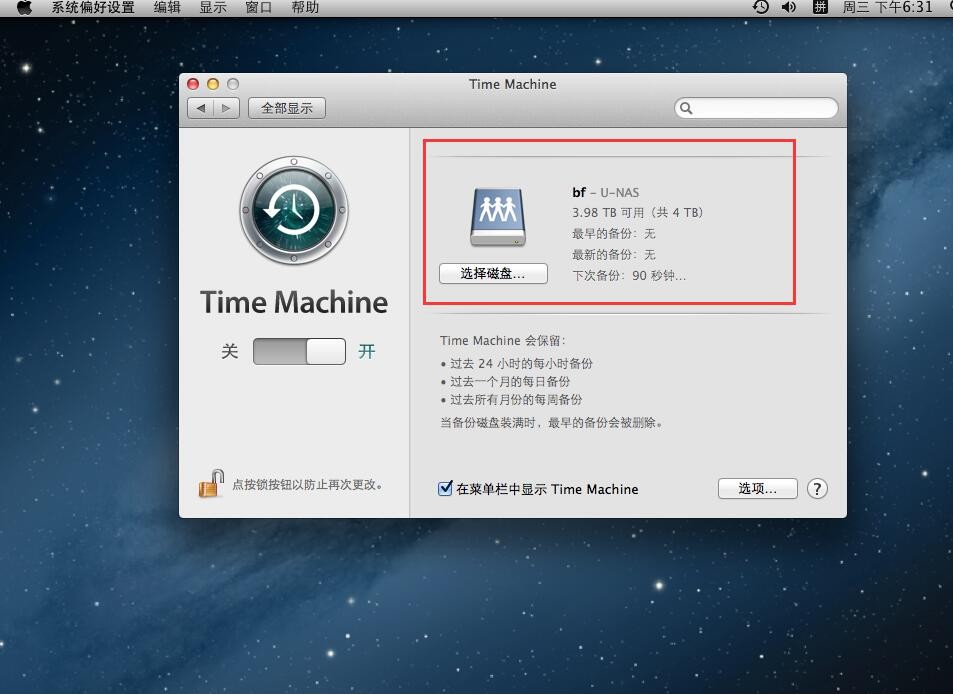Click the forward navigation arrow
The image size is (954, 695).
pyautogui.click(x=225, y=107)
